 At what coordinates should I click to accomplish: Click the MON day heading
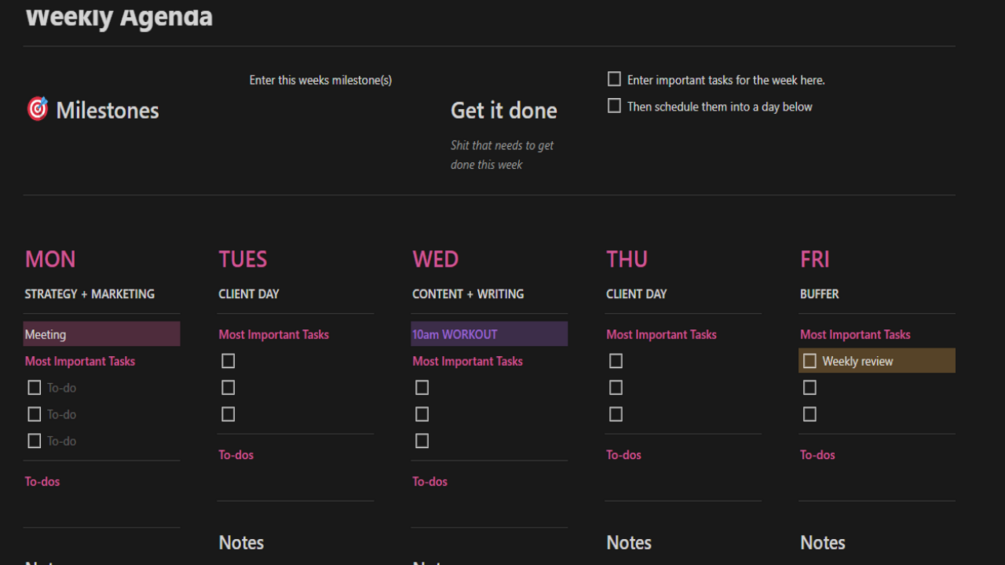[50, 259]
